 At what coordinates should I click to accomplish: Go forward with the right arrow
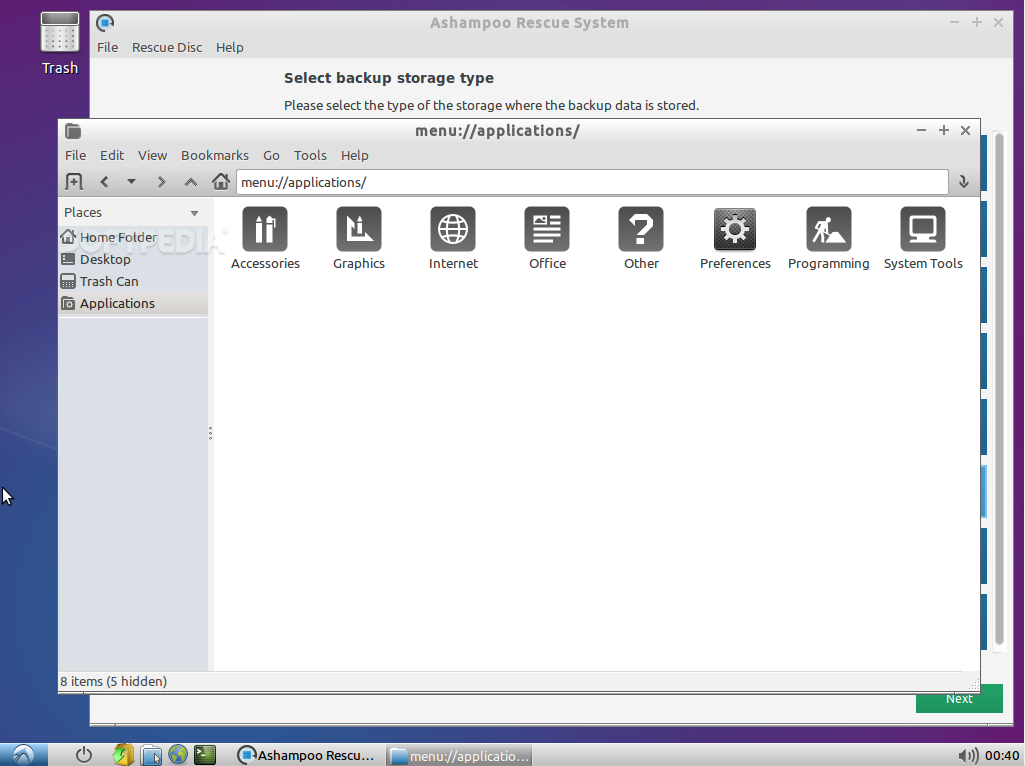pos(161,182)
